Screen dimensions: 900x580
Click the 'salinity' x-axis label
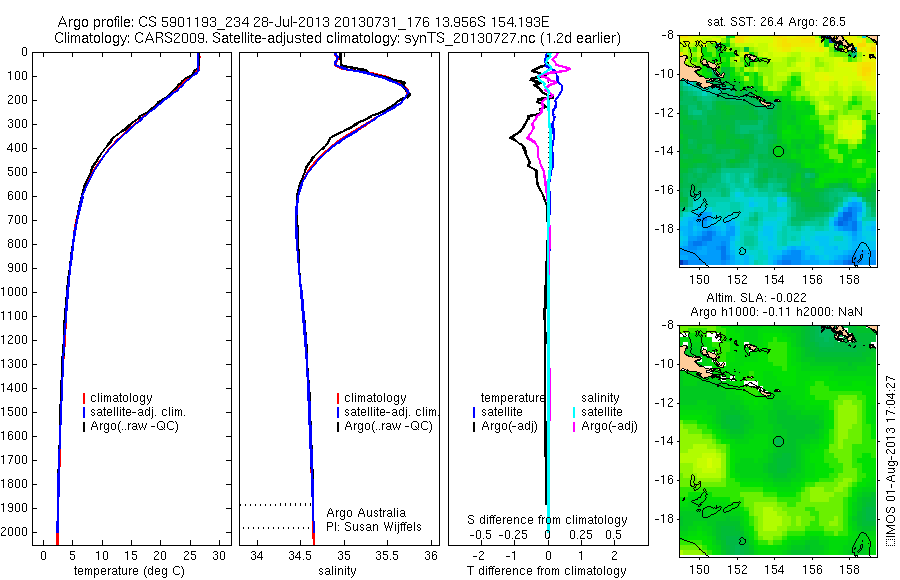point(337,571)
